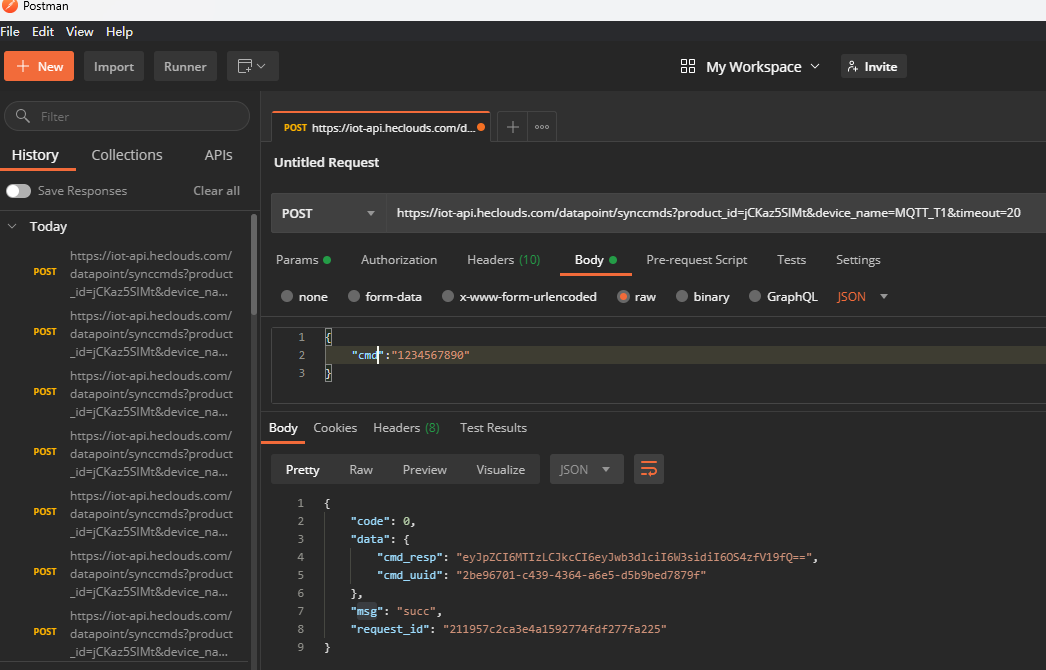This screenshot has height=670, width=1046.
Task: Open the Help menu
Action: coord(119,31)
